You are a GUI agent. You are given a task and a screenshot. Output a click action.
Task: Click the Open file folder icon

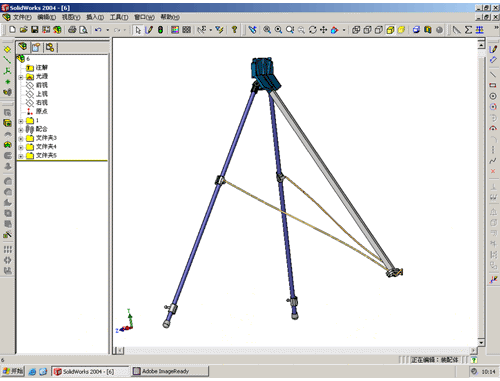coord(23,30)
